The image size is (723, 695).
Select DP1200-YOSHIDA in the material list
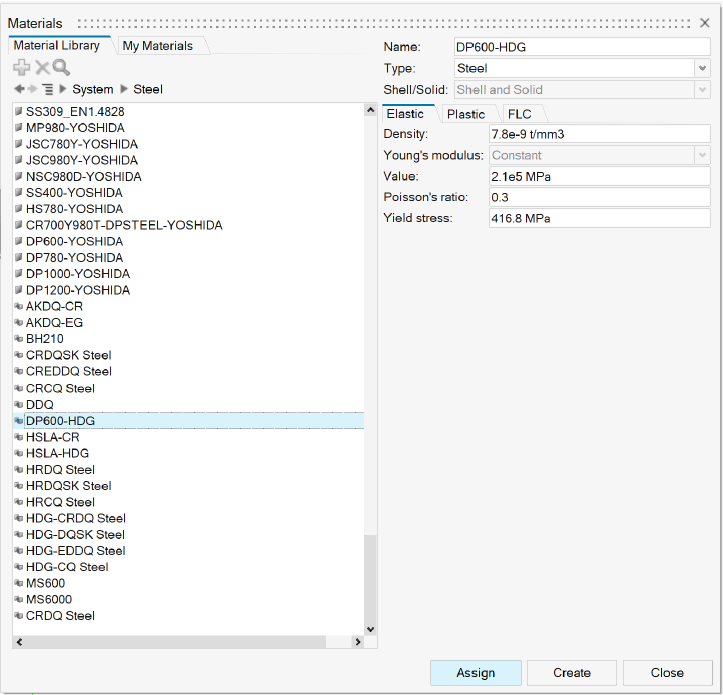(78, 290)
